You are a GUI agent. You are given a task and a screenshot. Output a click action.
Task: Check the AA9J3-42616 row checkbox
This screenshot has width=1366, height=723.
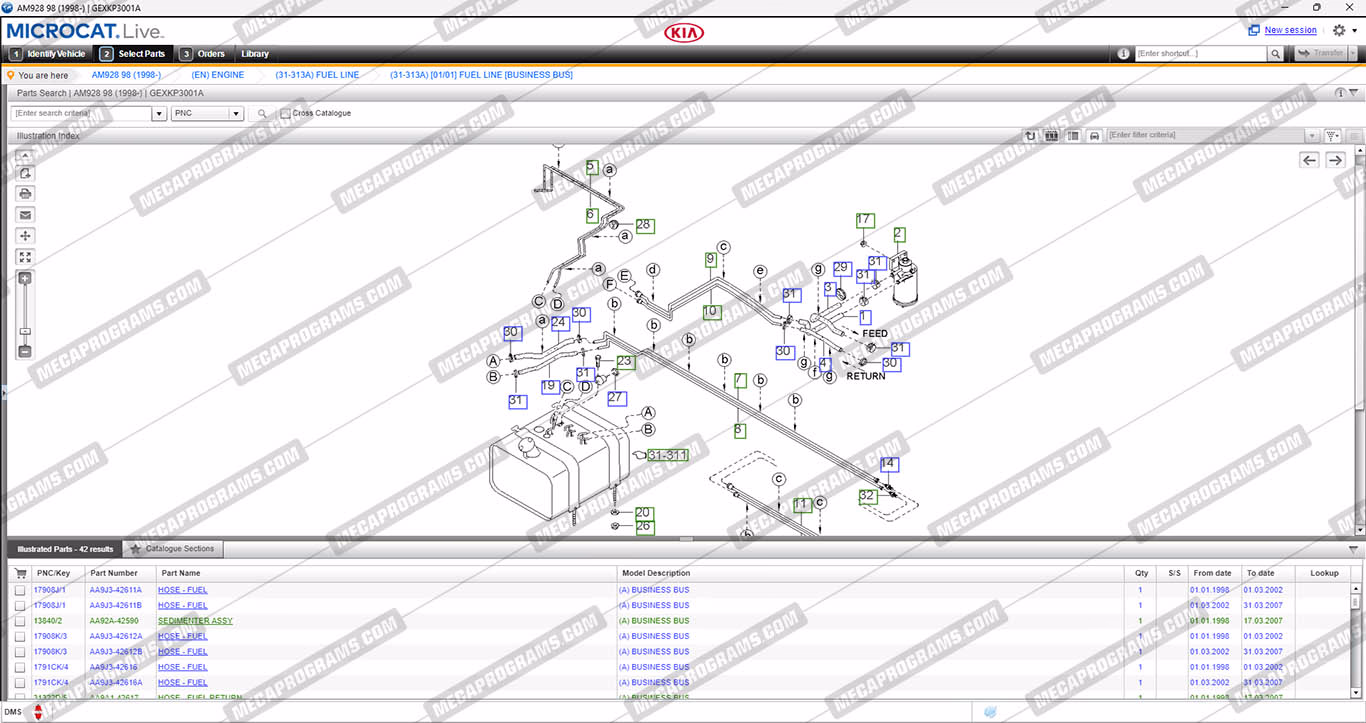20,668
